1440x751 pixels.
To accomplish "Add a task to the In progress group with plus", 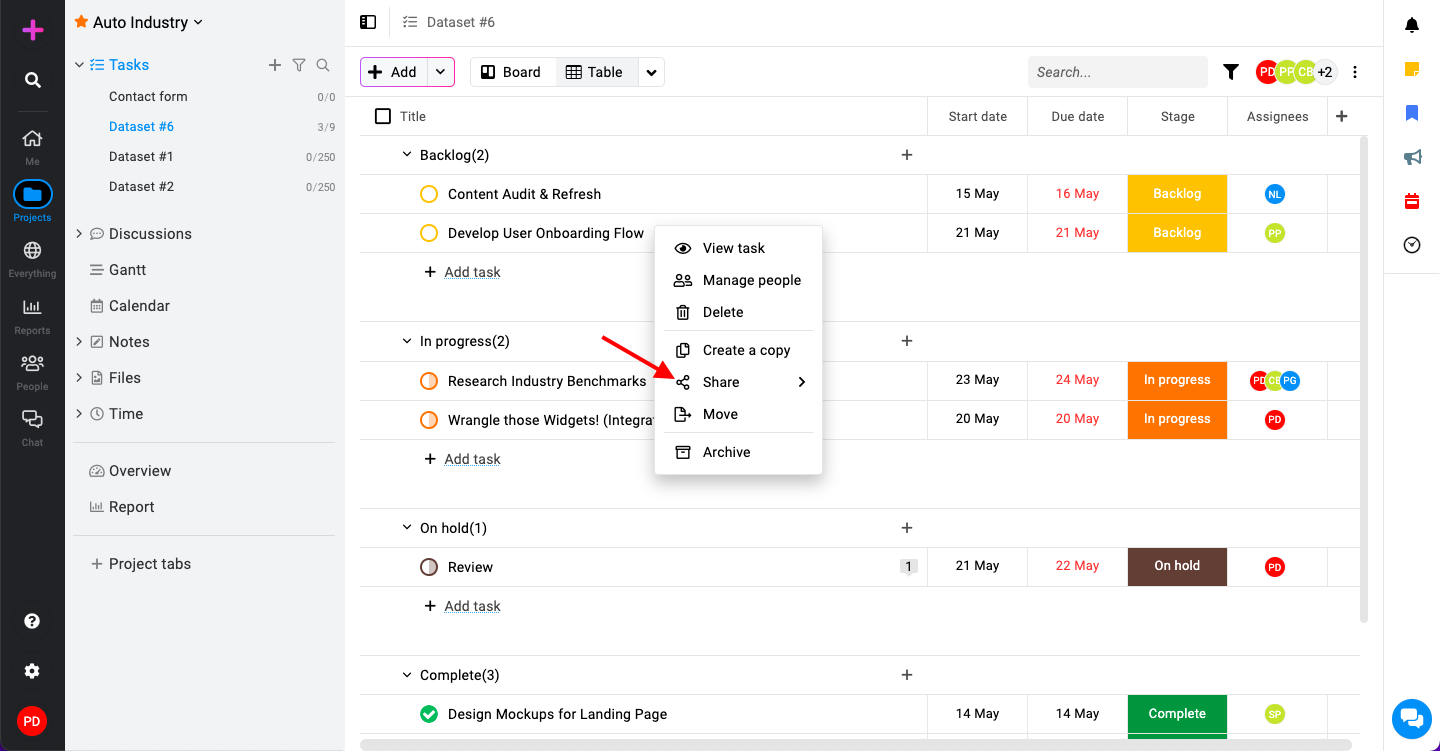I will coord(907,341).
